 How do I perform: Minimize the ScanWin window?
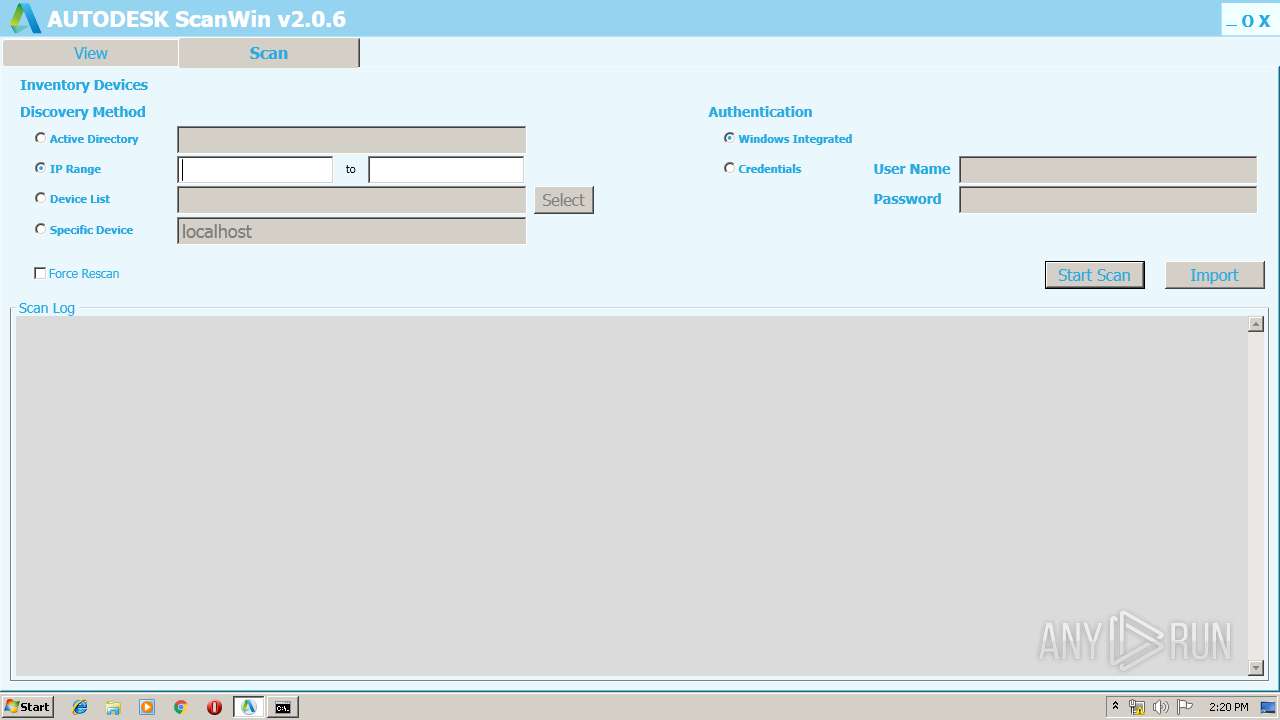pyautogui.click(x=1231, y=22)
